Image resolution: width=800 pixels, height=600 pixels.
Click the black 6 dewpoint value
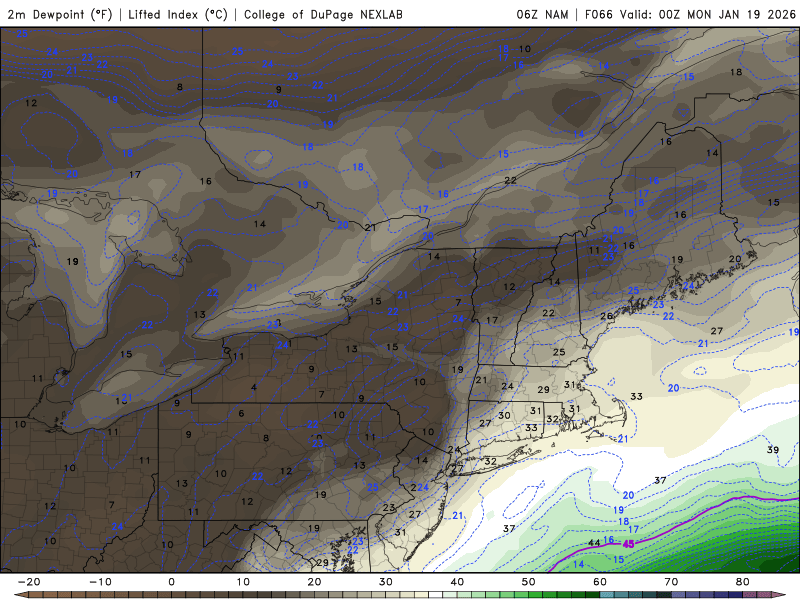pos(241,413)
